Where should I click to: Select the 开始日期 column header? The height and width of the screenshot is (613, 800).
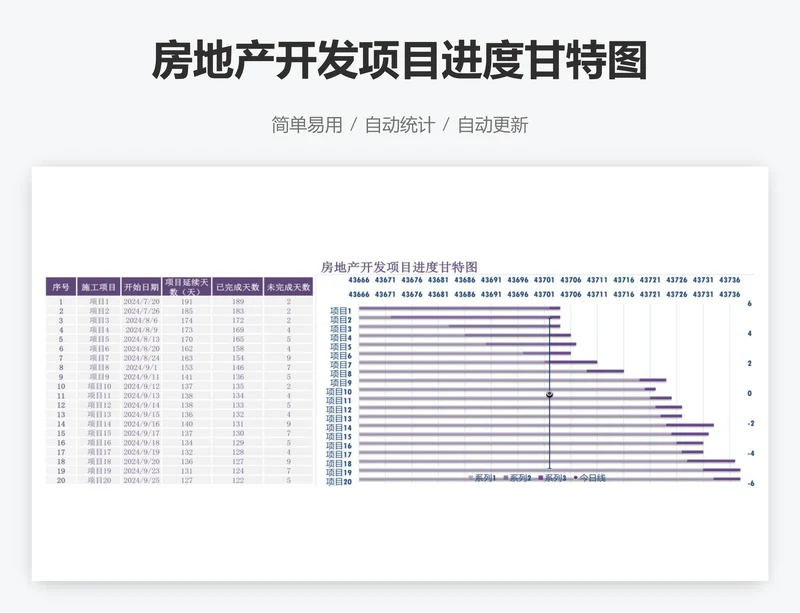click(141, 287)
